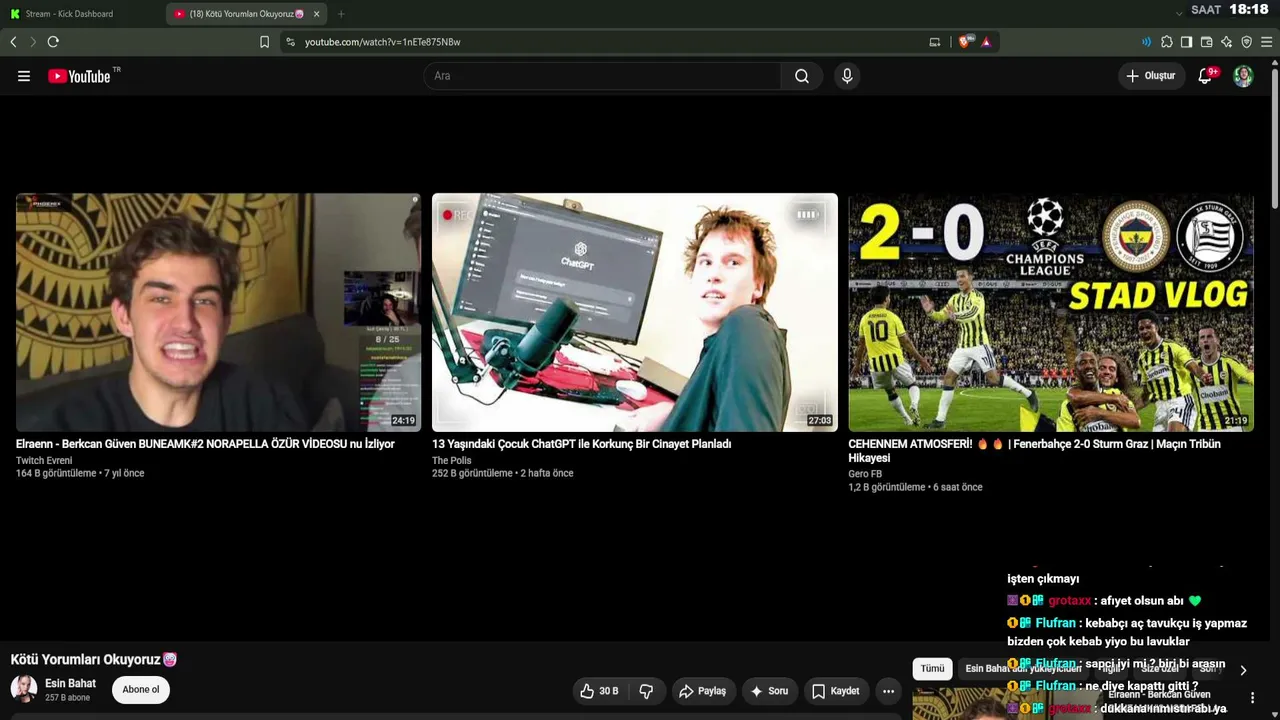Click the Soru ask button

pos(769,691)
